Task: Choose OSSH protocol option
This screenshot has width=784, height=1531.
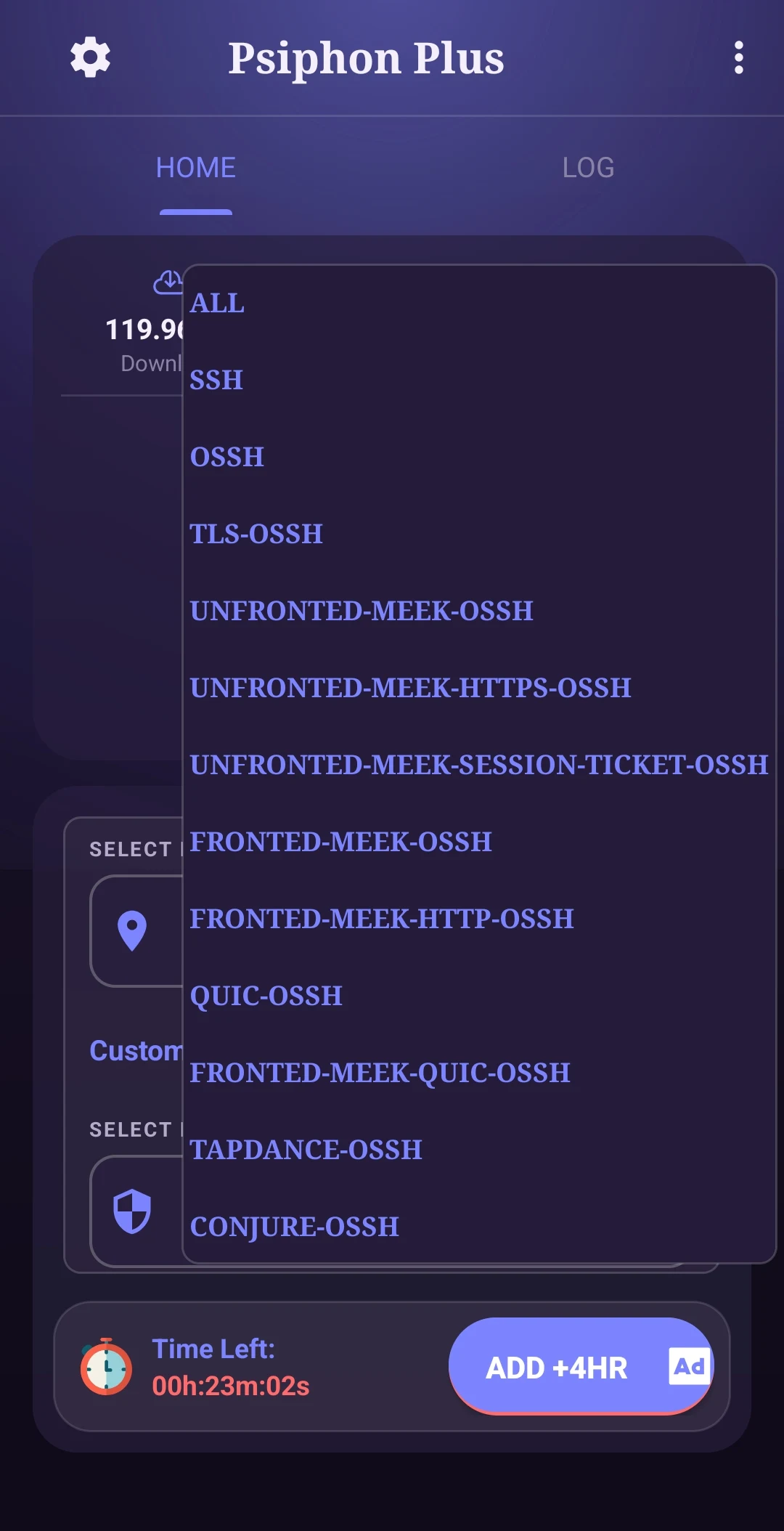Action: [479, 457]
